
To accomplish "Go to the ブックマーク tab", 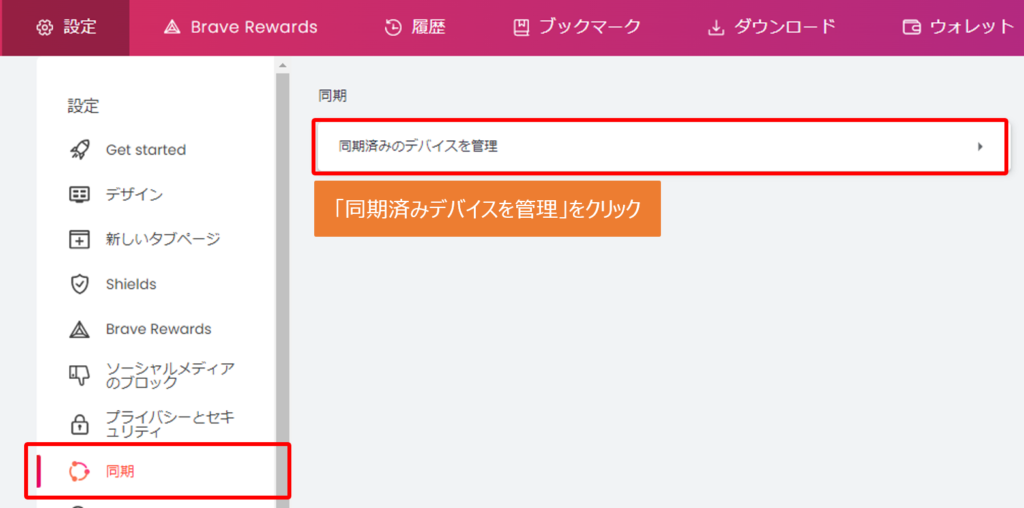I will pos(577,27).
